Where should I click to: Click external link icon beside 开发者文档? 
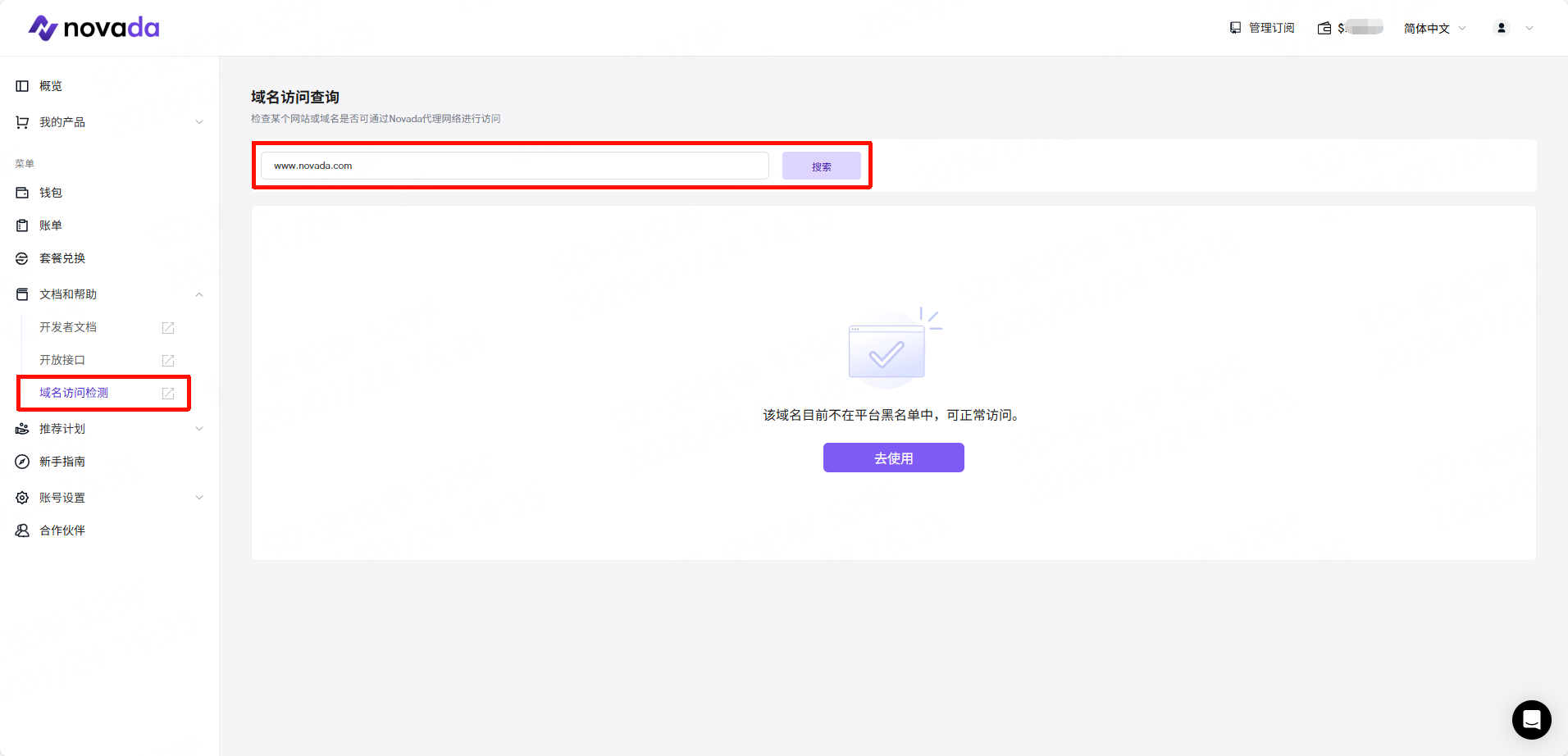coord(168,328)
